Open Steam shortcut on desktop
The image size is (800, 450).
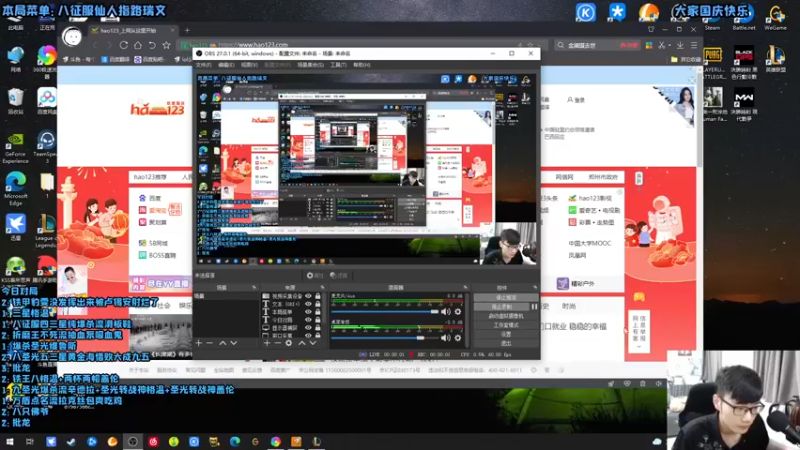click(x=712, y=18)
